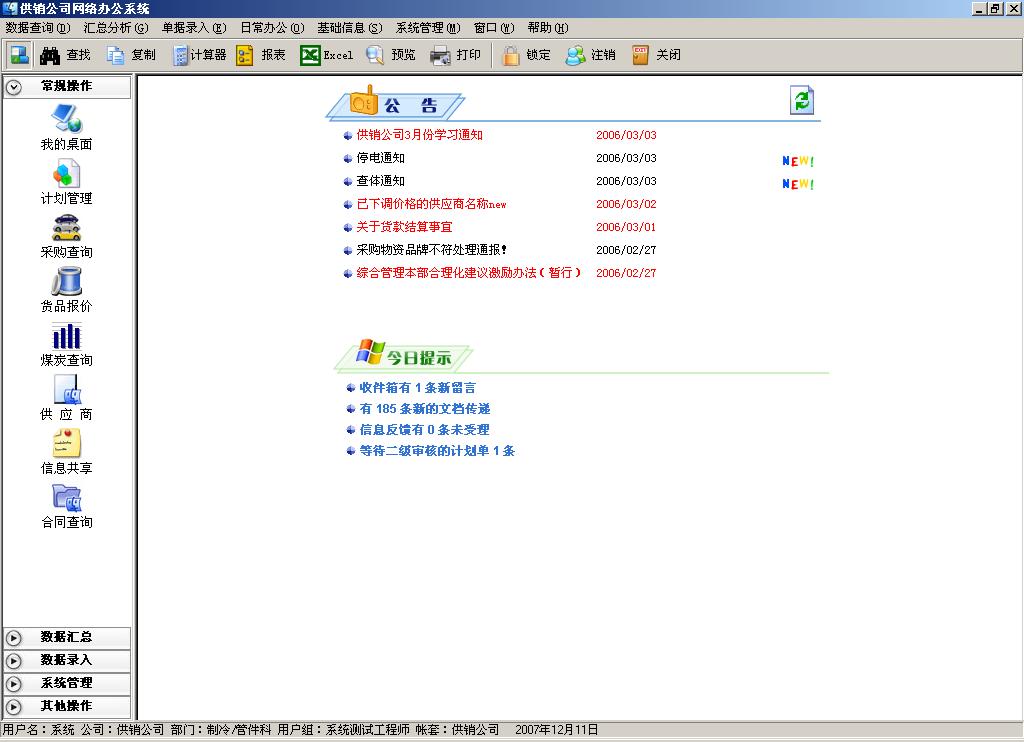Viewport: 1024px width, 742px height.
Task: Export with the Excel toolbar button
Action: pyautogui.click(x=327, y=55)
